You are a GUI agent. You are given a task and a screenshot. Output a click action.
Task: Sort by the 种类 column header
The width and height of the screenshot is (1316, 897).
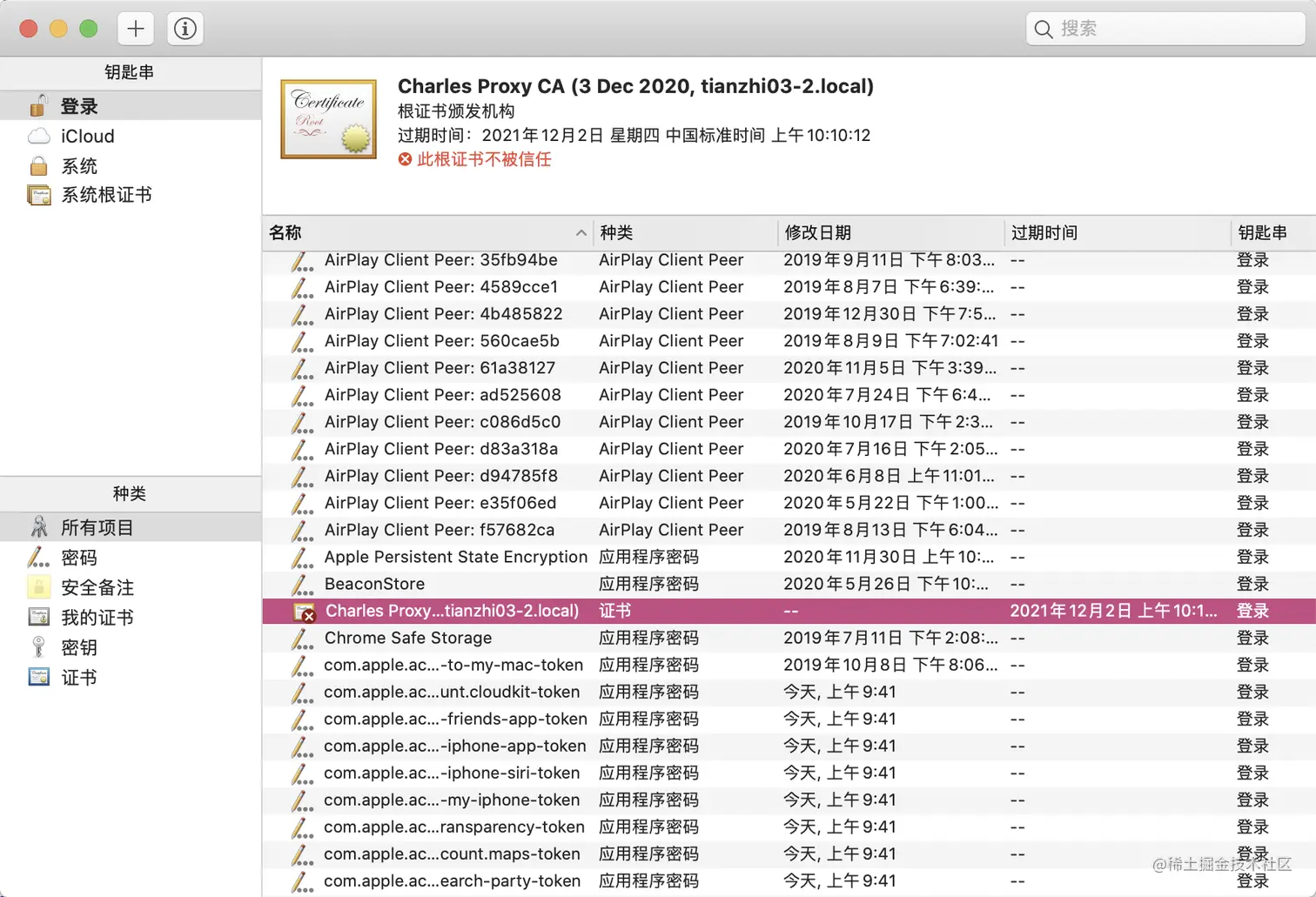(x=685, y=233)
